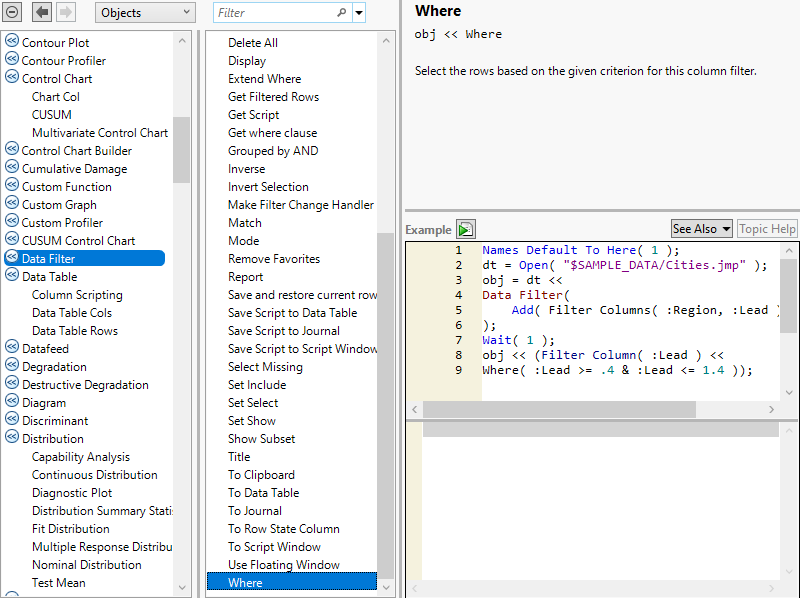Select Extend Where in the message list
This screenshot has width=800, height=598.
[264, 79]
